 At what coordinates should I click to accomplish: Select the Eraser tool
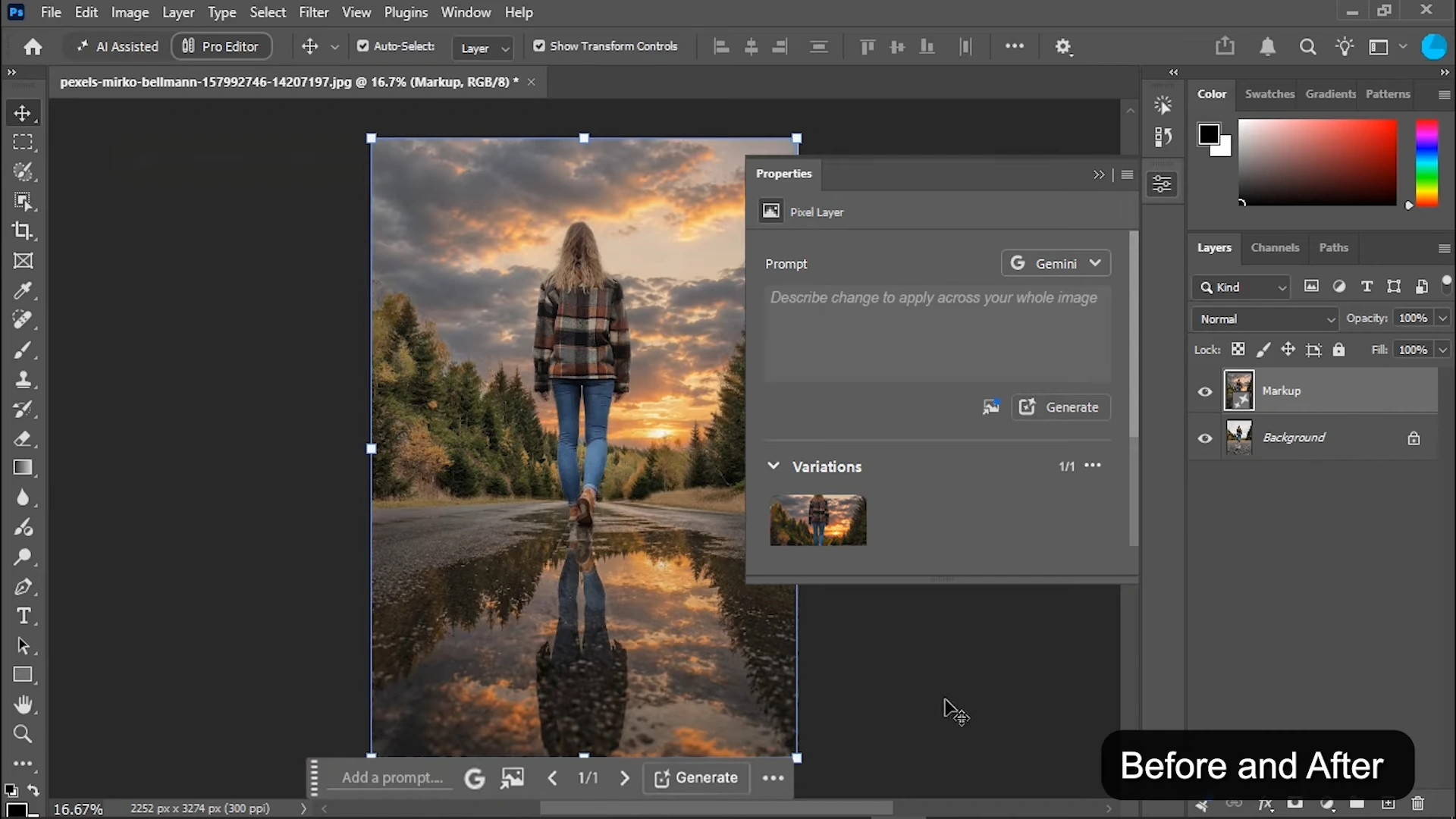(x=23, y=438)
